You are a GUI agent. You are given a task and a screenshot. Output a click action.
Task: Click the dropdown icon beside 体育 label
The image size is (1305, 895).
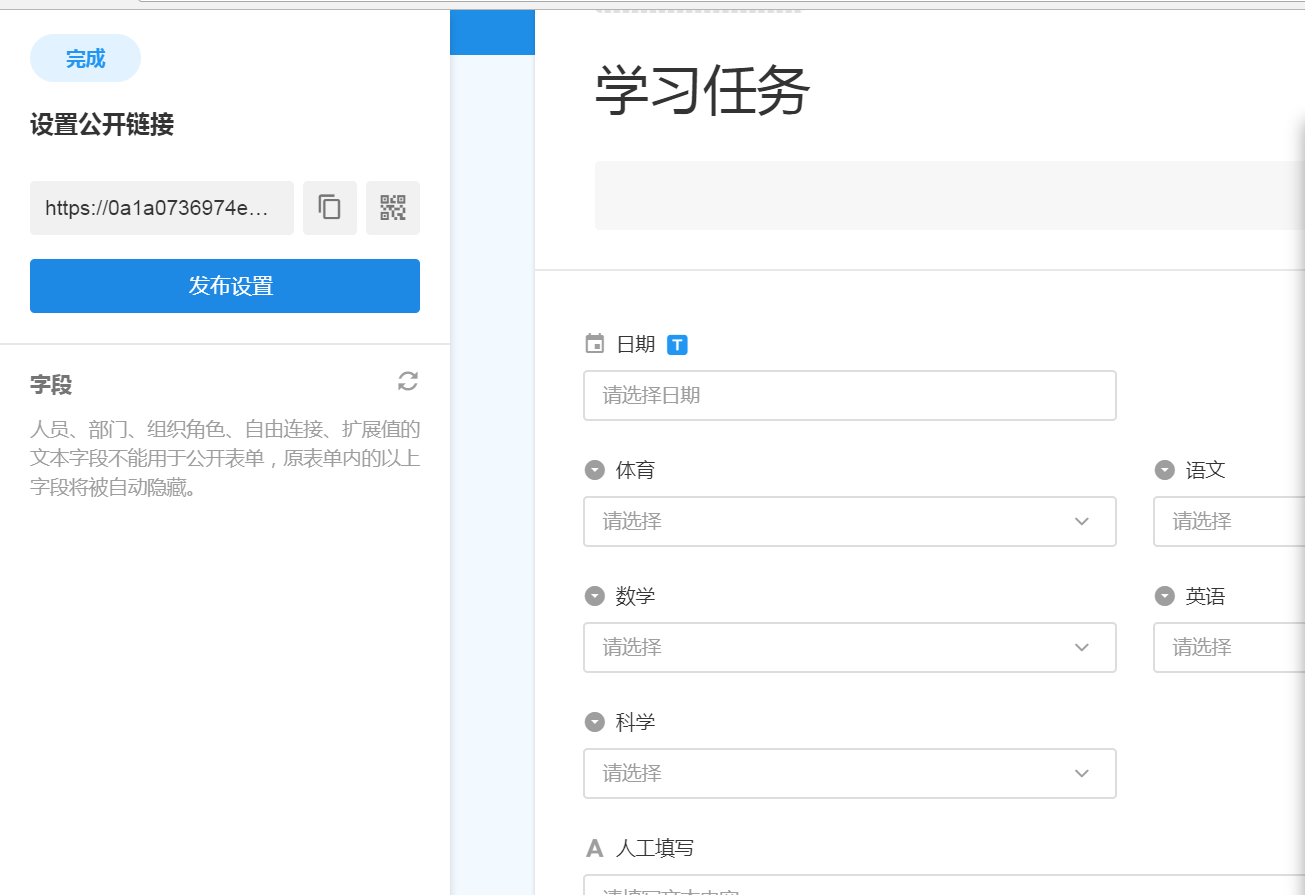(595, 470)
